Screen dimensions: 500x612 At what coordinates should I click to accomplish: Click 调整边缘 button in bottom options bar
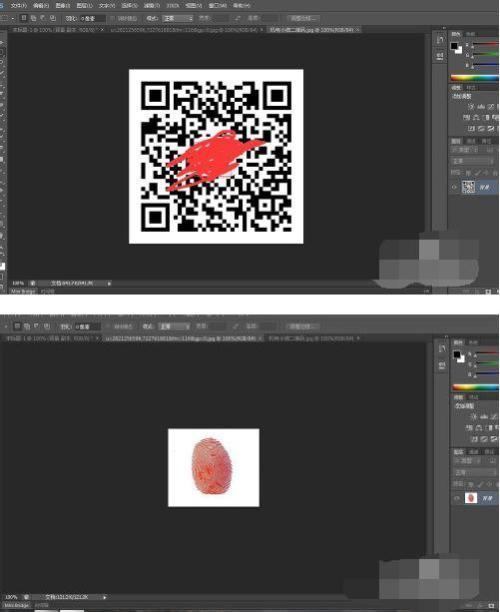point(302,326)
